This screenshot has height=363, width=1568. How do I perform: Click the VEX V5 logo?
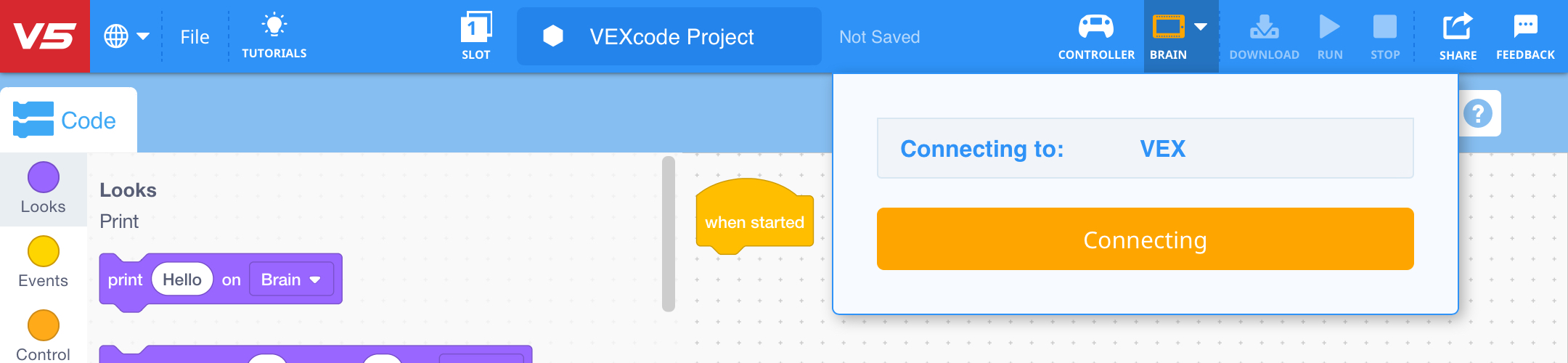click(x=44, y=36)
